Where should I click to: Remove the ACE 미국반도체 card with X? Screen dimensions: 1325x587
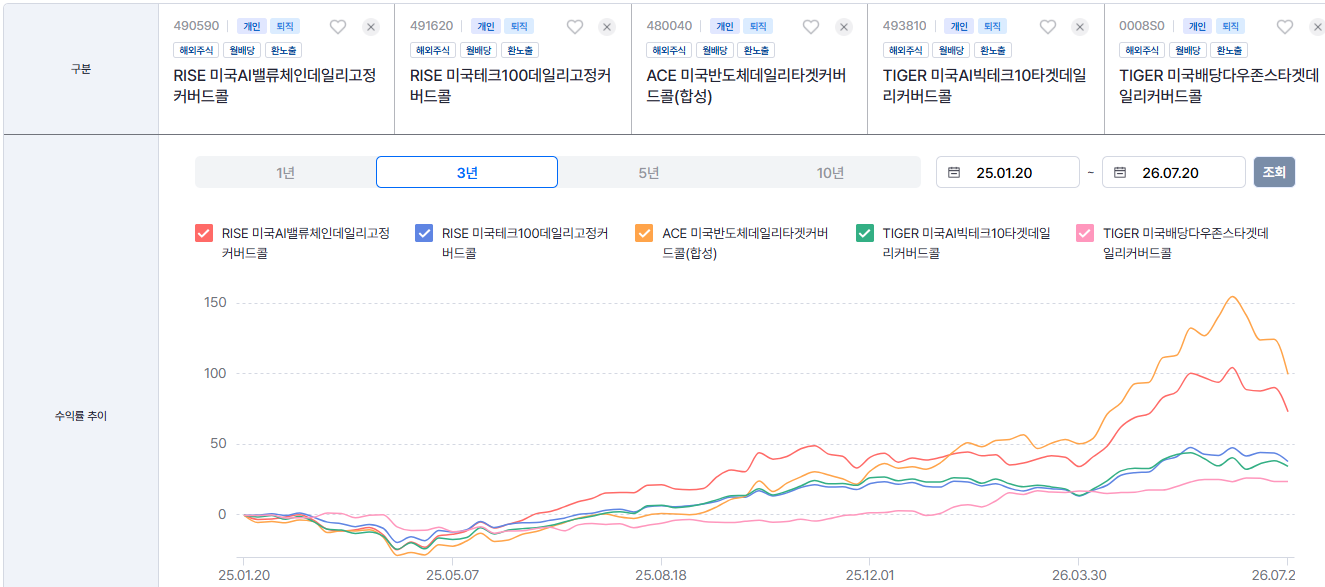click(x=844, y=27)
